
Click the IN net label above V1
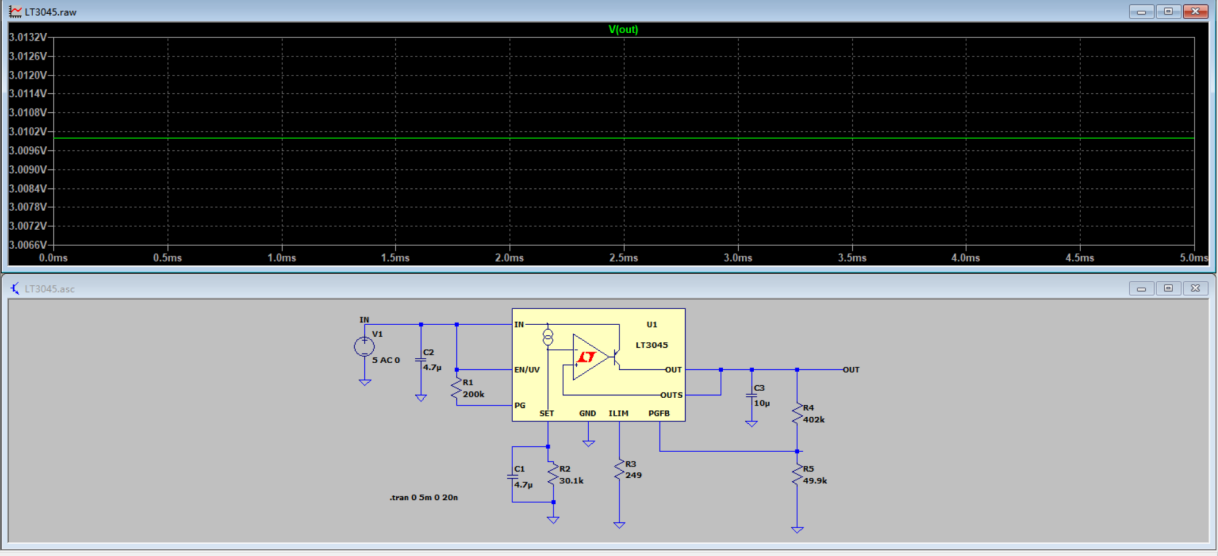(x=365, y=320)
